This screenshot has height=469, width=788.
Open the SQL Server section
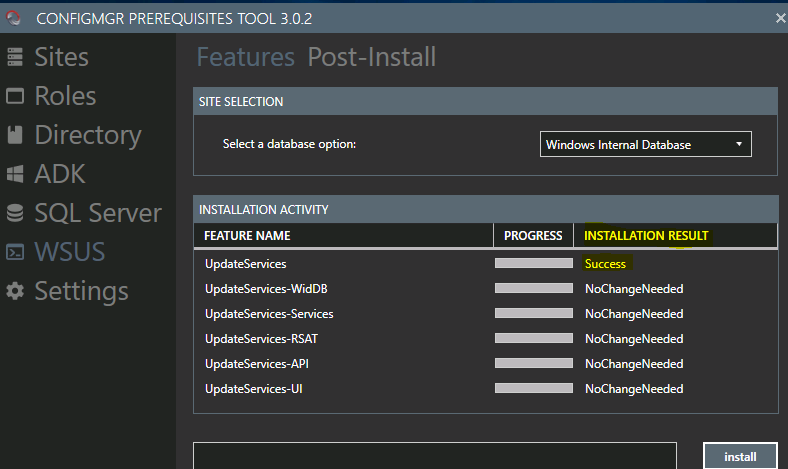pyautogui.click(x=98, y=213)
